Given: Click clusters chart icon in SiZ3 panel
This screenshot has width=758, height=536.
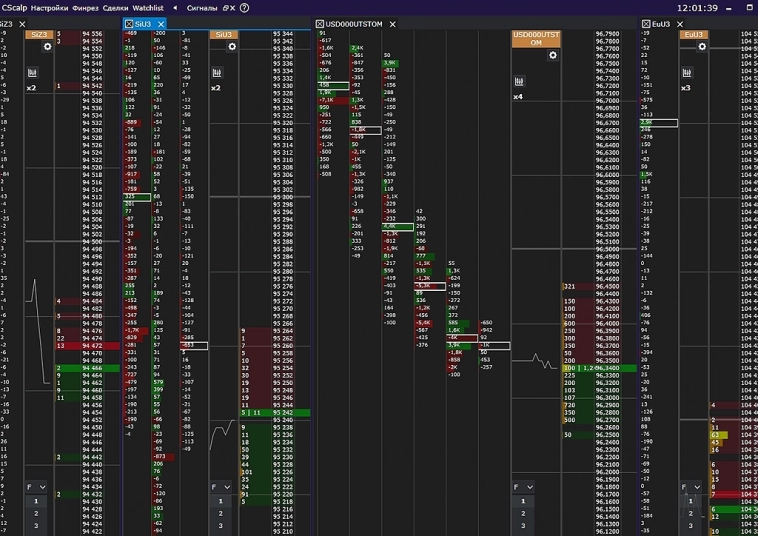Looking at the screenshot, I should pyautogui.click(x=32, y=73).
